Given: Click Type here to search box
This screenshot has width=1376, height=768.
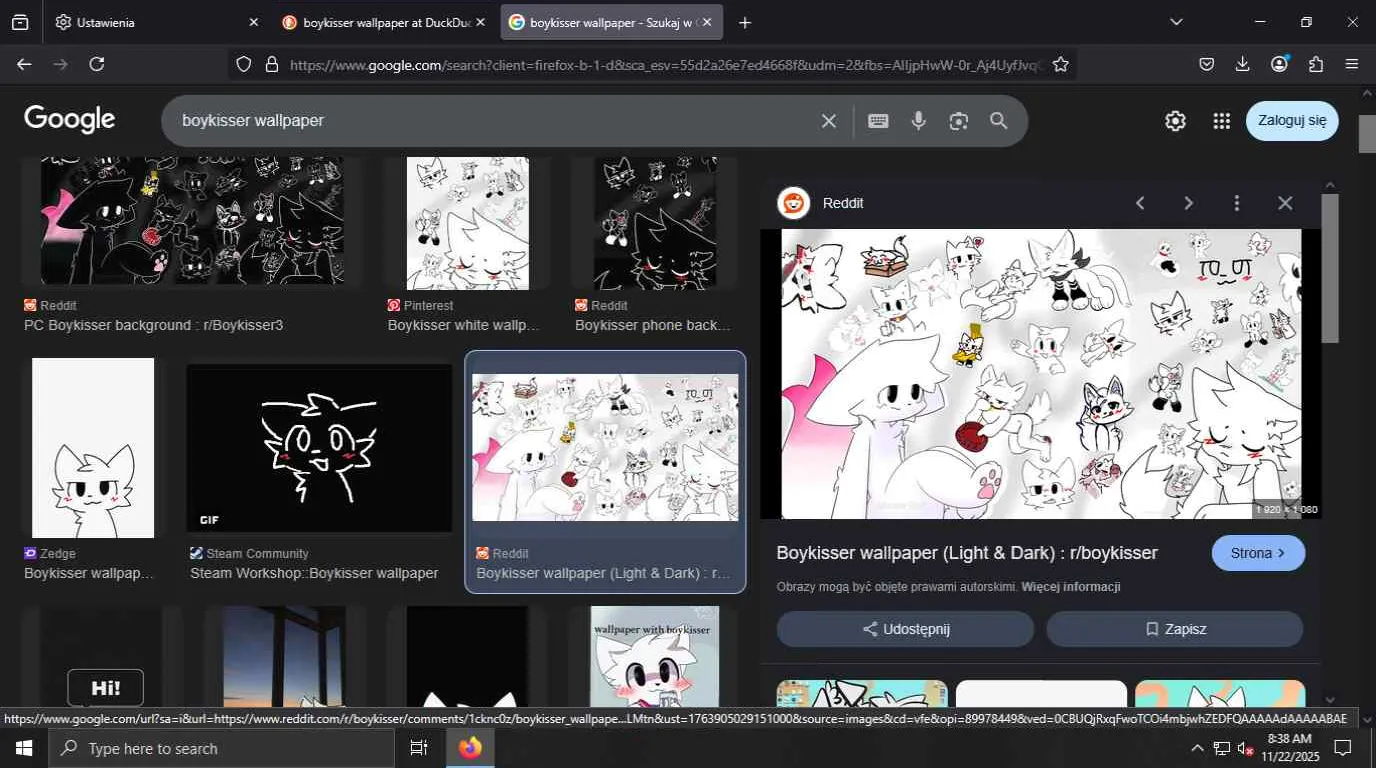Looking at the screenshot, I should click(x=222, y=748).
